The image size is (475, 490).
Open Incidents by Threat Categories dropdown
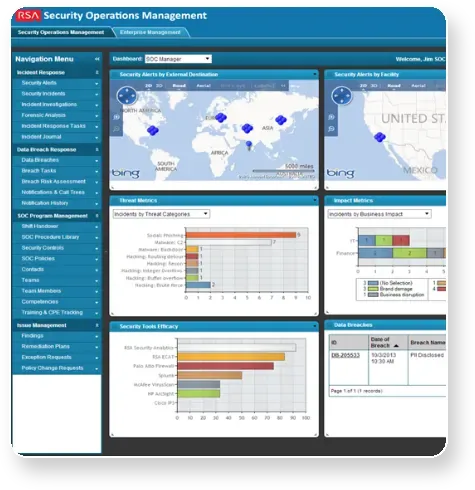click(161, 214)
